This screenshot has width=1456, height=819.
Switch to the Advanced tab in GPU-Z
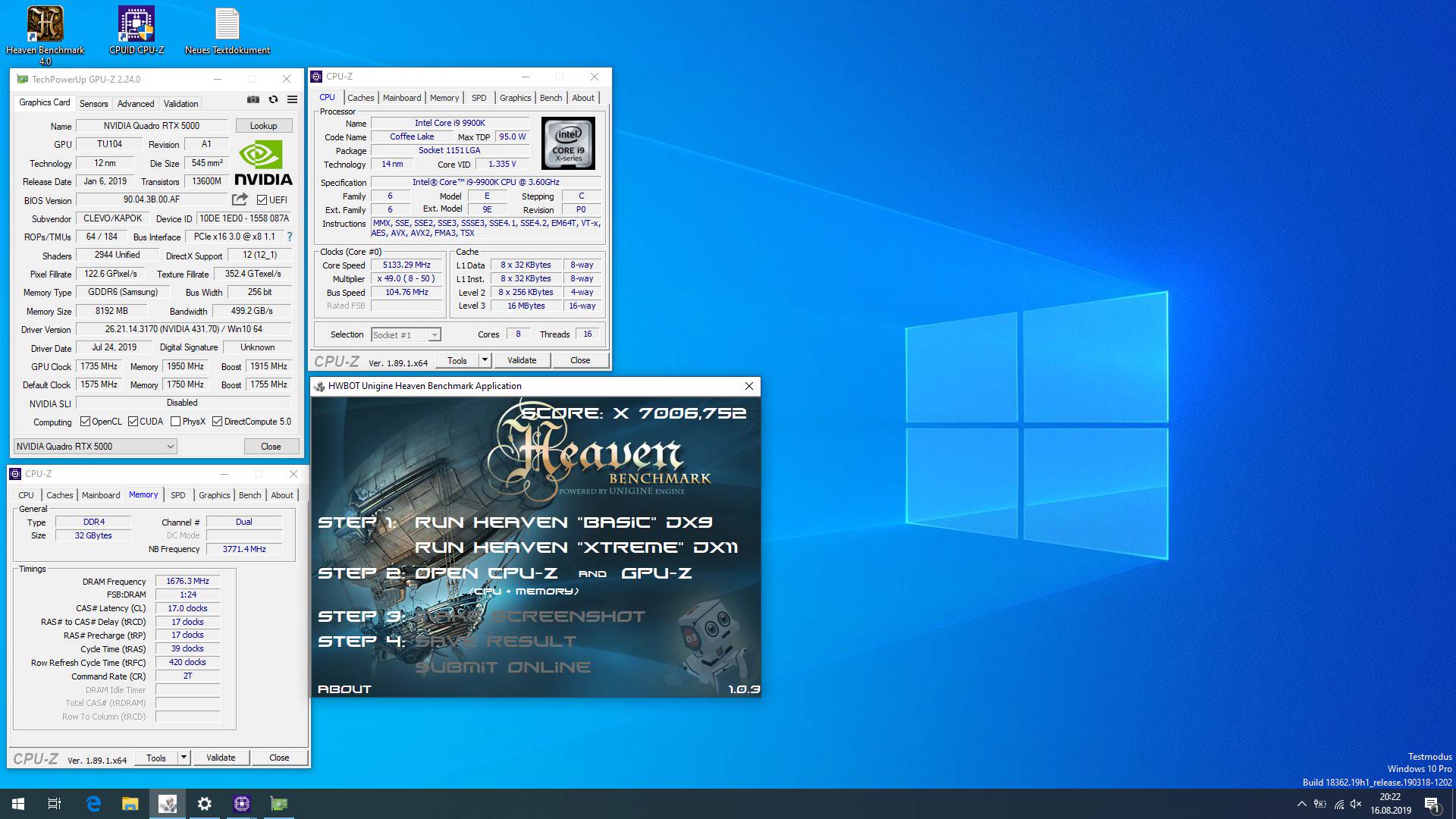(136, 104)
